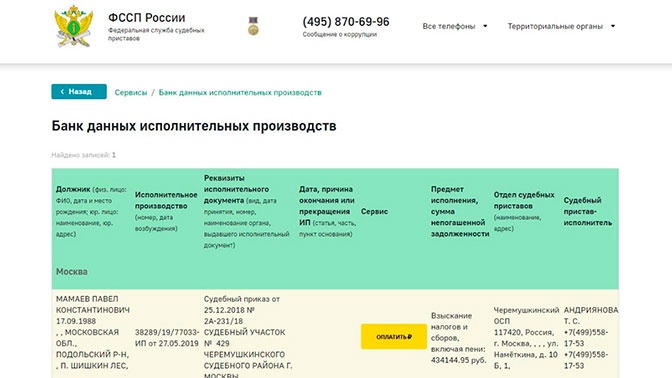Click the back chevron in Назад button
672x378 pixels.
[x=62, y=92]
